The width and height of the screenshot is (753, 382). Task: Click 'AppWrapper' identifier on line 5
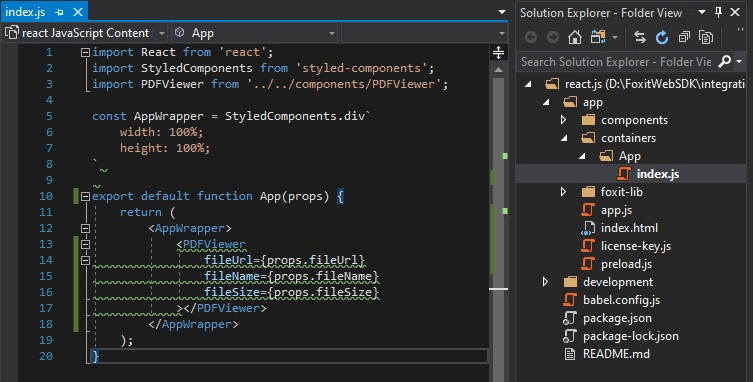pos(169,116)
